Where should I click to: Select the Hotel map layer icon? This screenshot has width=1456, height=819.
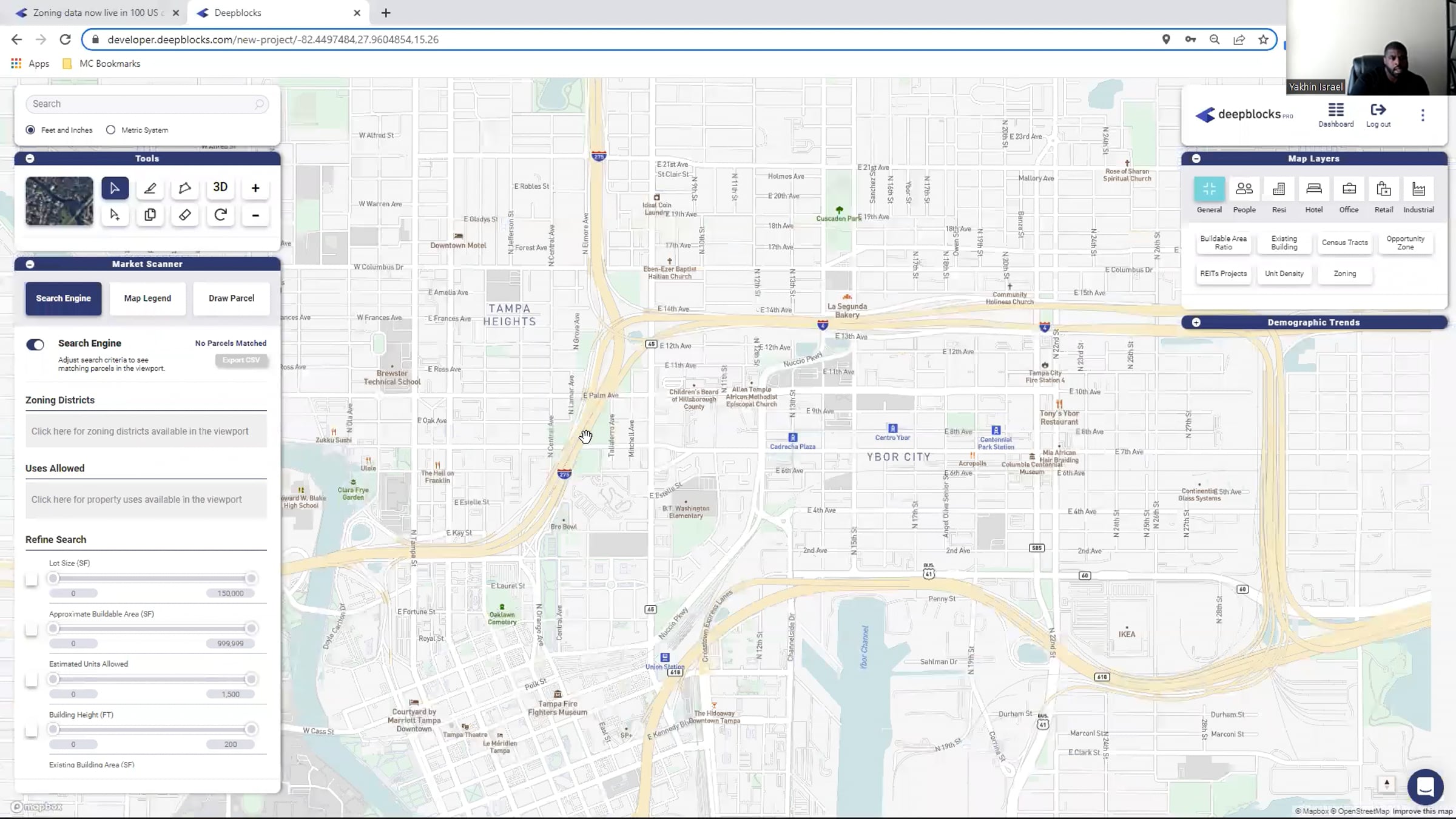[1313, 189]
